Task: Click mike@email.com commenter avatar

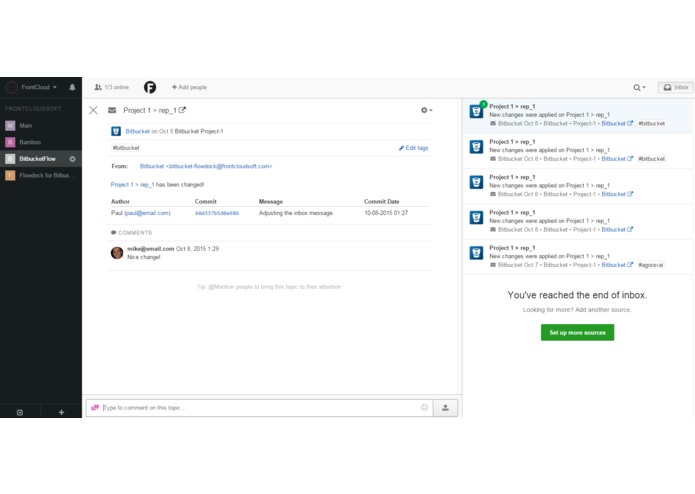Action: [117, 253]
